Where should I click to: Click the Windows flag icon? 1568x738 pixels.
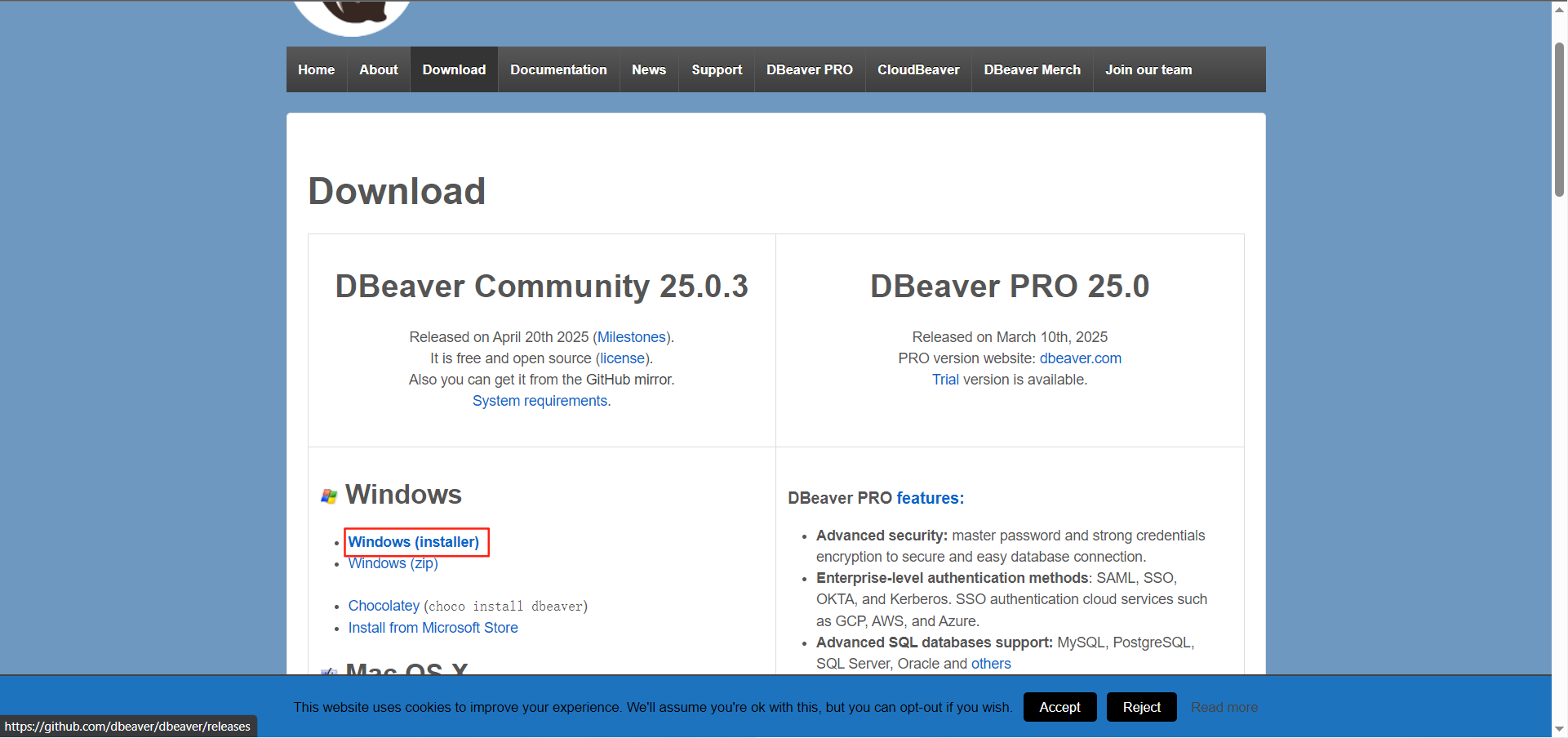click(329, 496)
